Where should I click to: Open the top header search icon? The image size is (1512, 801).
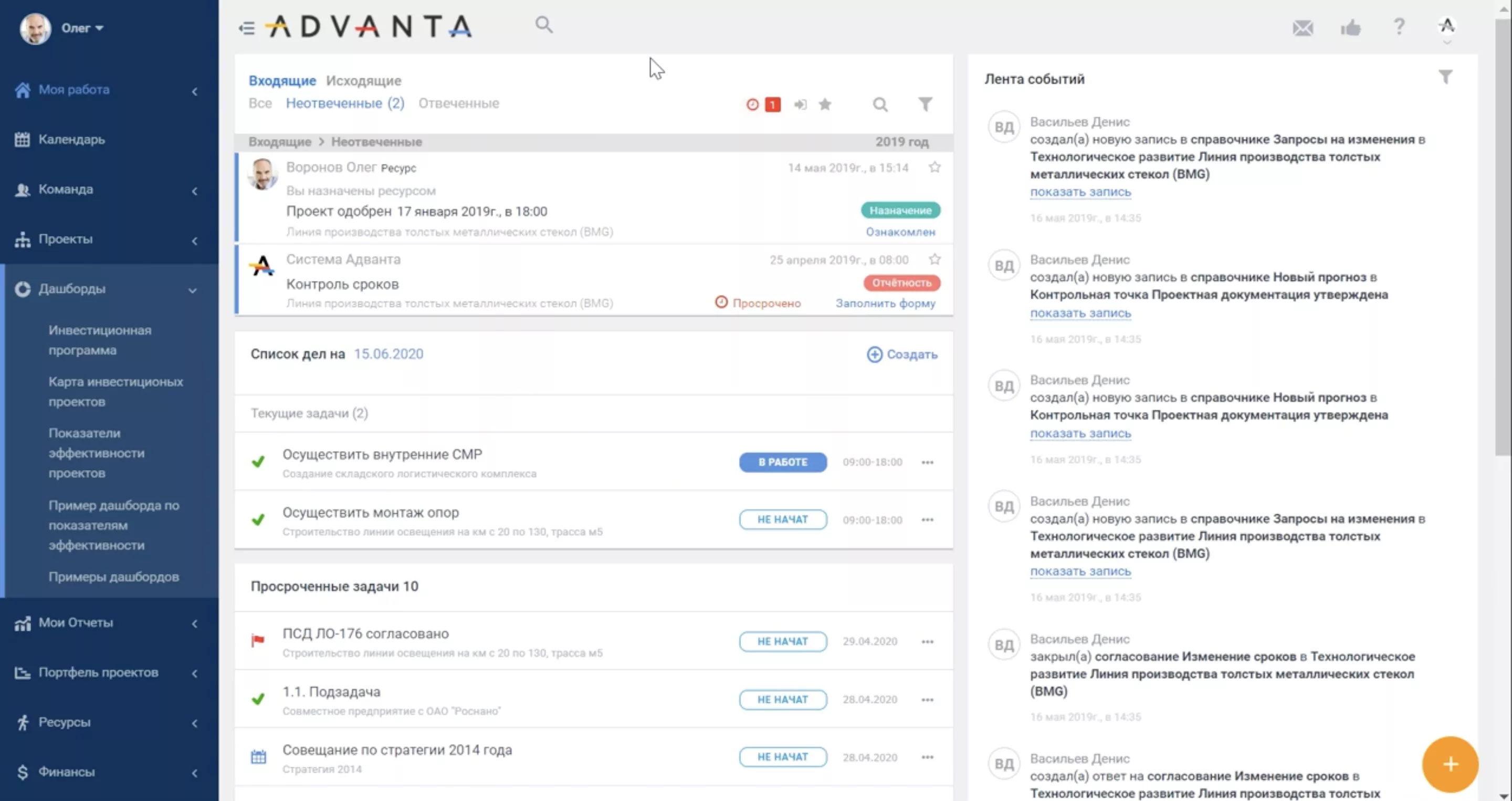pos(543,25)
